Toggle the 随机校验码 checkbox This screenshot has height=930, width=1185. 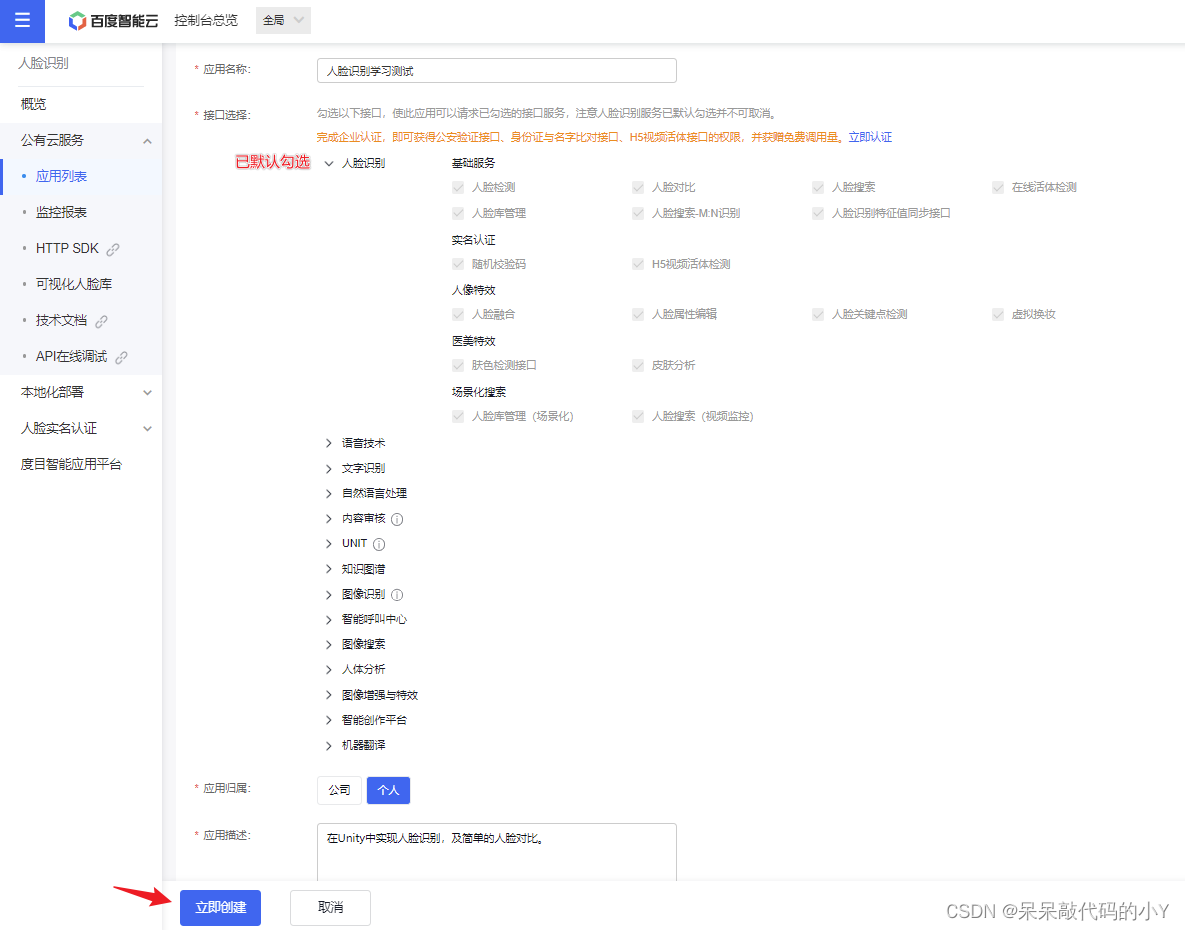click(458, 264)
